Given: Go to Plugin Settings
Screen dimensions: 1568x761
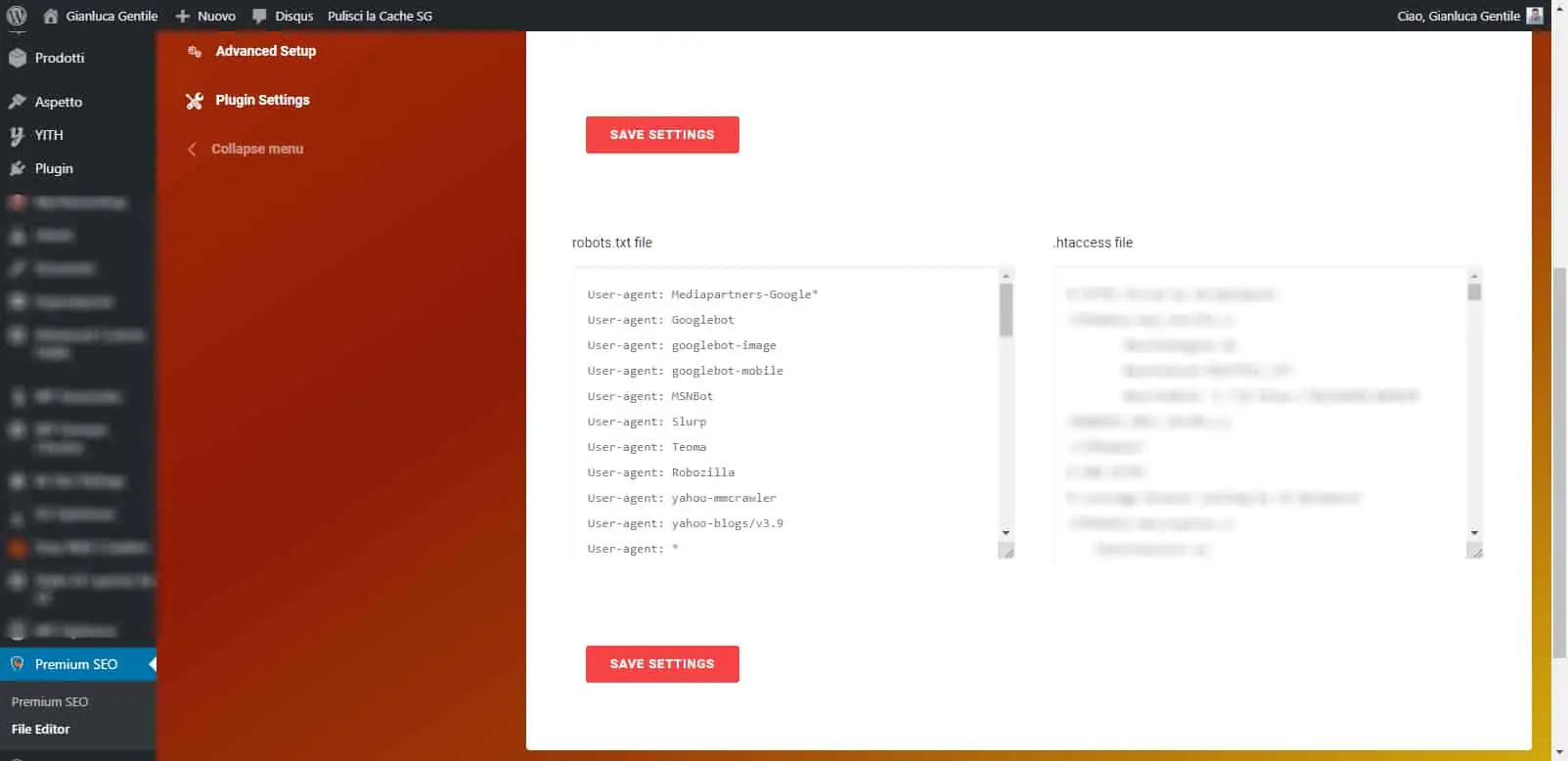Looking at the screenshot, I should point(262,100).
